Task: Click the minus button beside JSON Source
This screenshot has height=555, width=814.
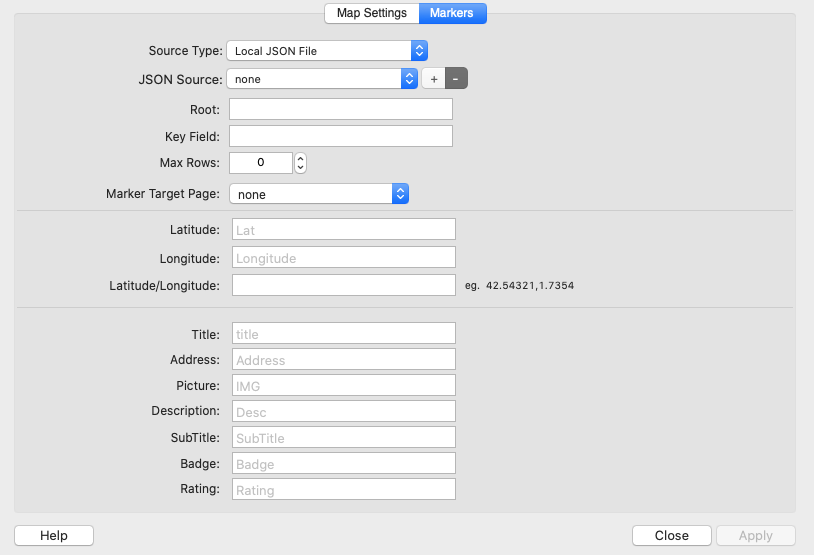Action: point(456,79)
